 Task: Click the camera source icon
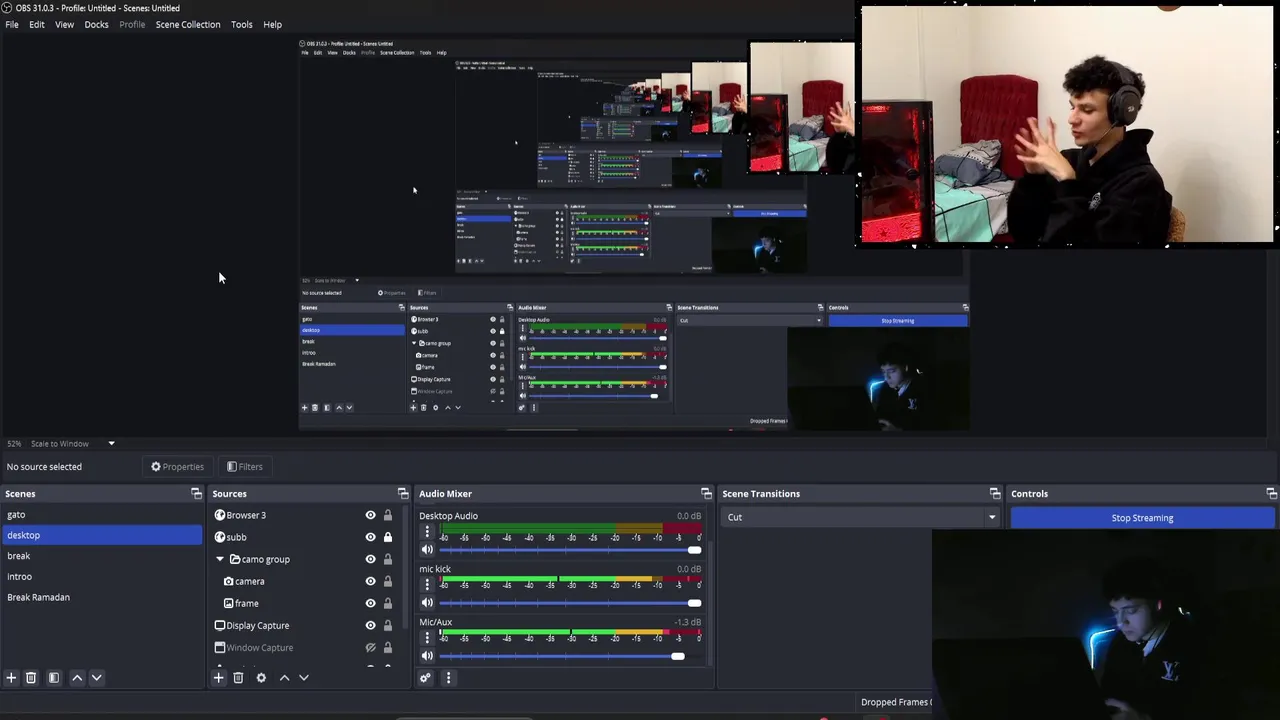[229, 581]
